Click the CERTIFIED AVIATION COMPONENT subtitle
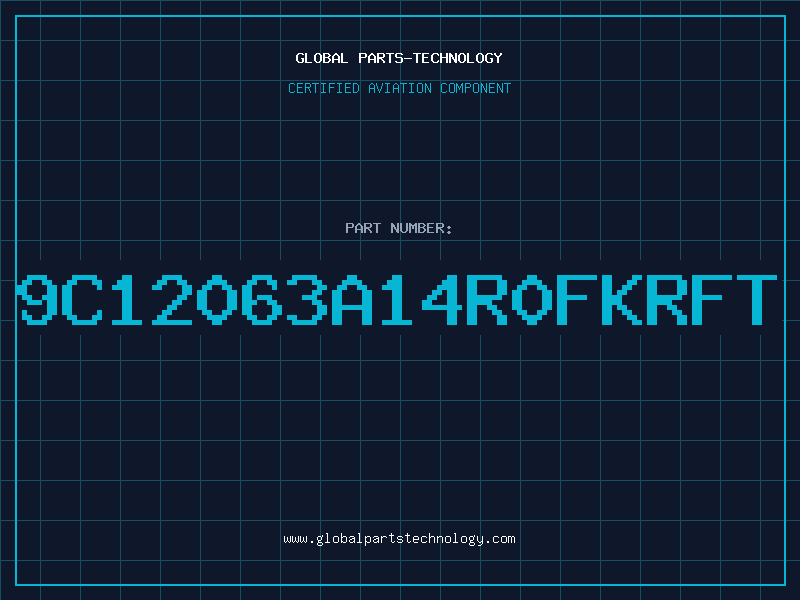 (x=399, y=88)
